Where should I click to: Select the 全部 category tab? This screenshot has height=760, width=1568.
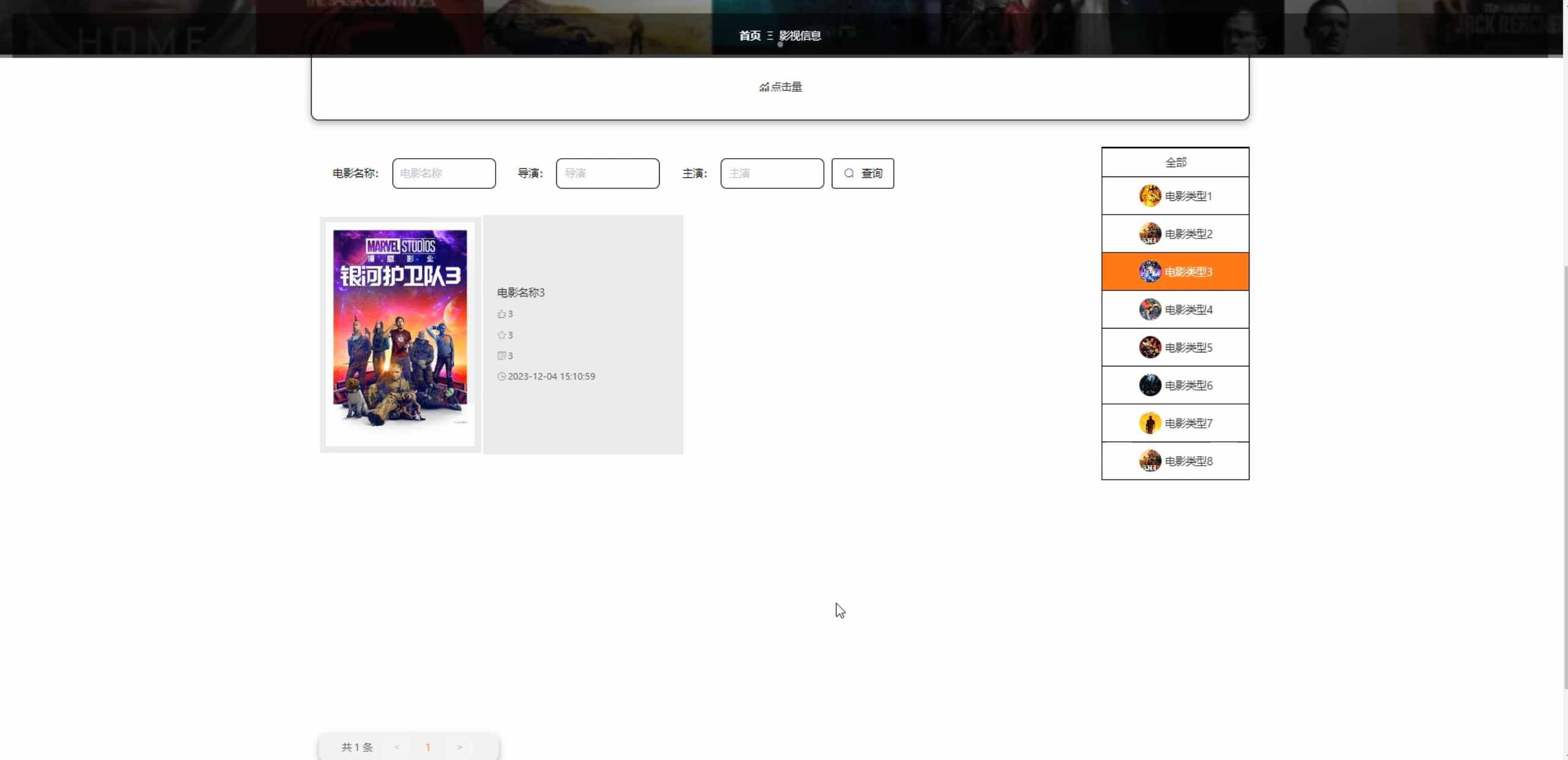(x=1175, y=162)
